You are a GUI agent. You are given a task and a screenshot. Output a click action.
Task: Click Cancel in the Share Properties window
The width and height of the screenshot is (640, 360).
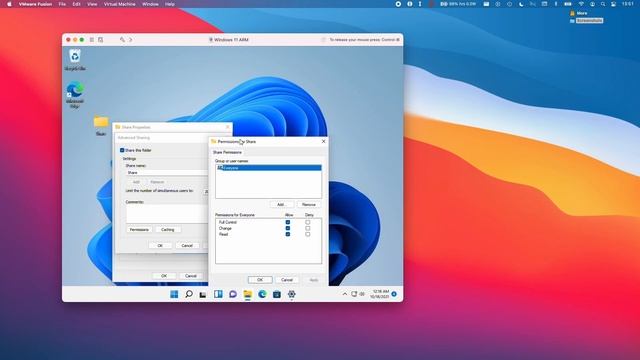pyautogui.click(x=191, y=276)
